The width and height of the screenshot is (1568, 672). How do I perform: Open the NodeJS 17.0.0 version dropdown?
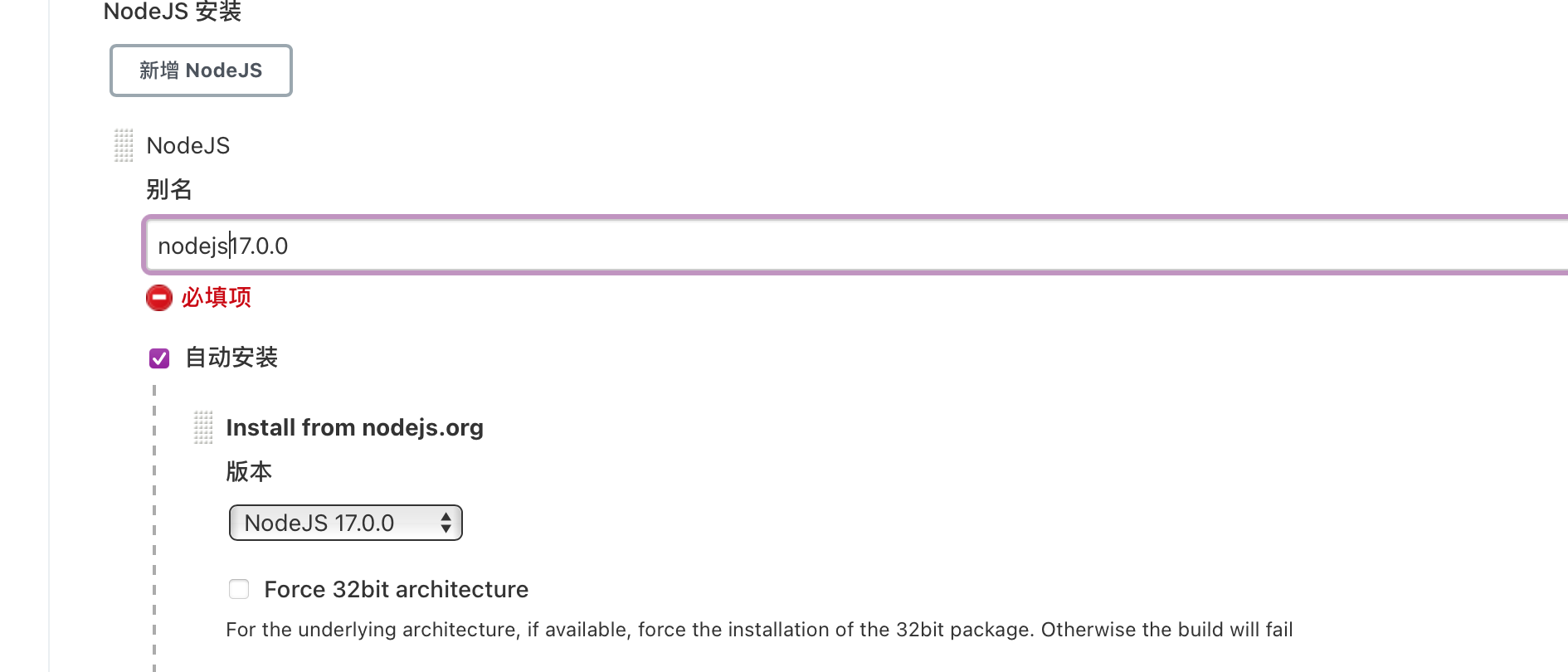pyautogui.click(x=346, y=523)
